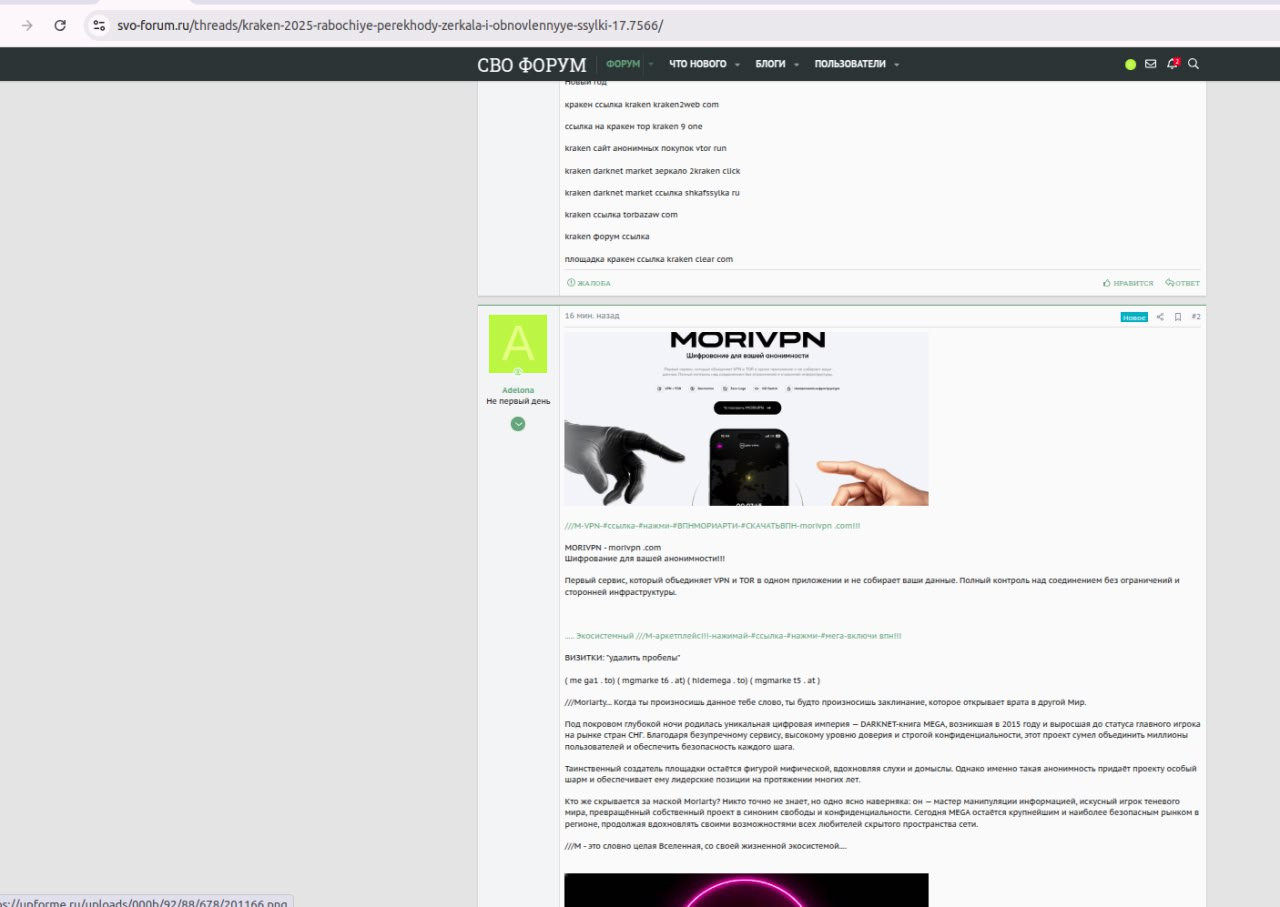This screenshot has height=907, width=1280.
Task: Click the browser forward arrow
Action: (27, 25)
